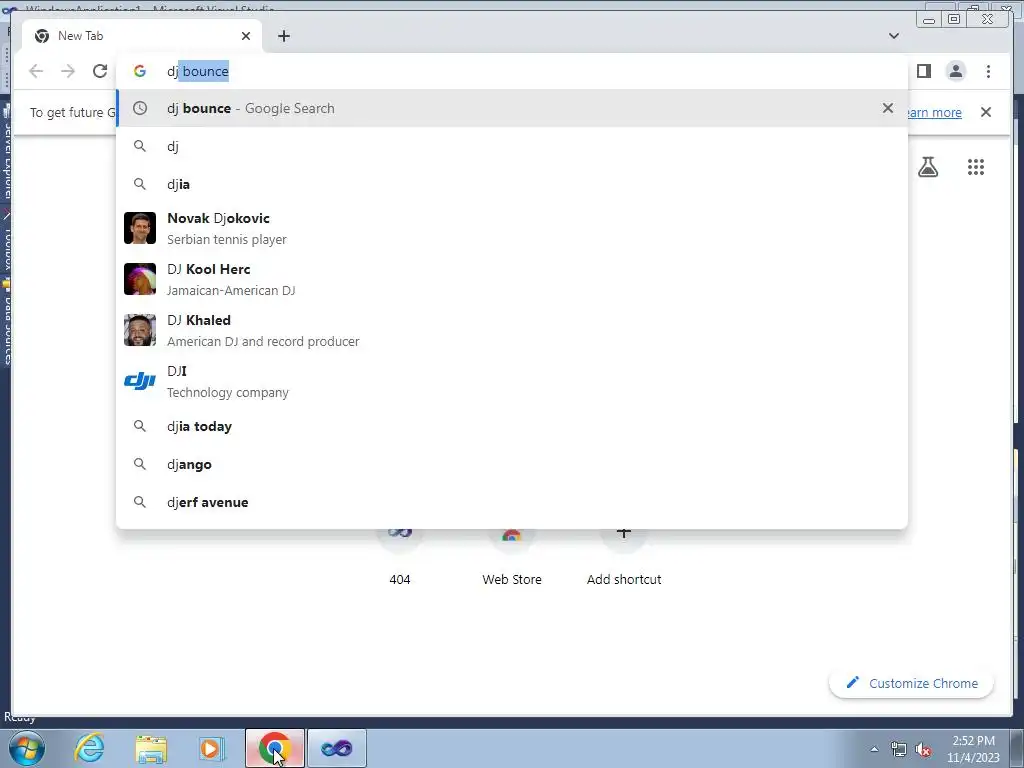Click the DJ Kool Herc thumbnail image
The image size is (1024, 768).
coord(140,279)
